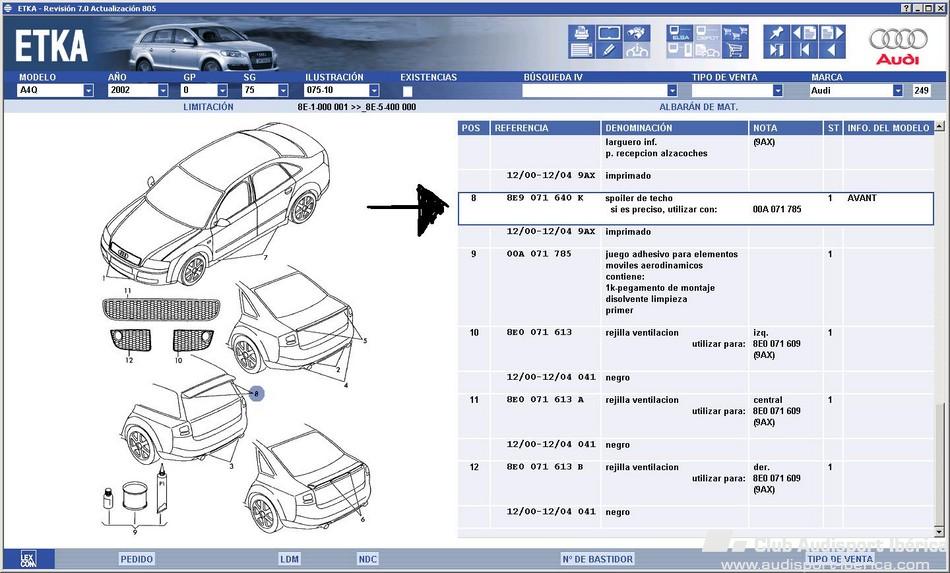Click the open book catalog icon
The height and width of the screenshot is (573, 950).
tap(610, 33)
